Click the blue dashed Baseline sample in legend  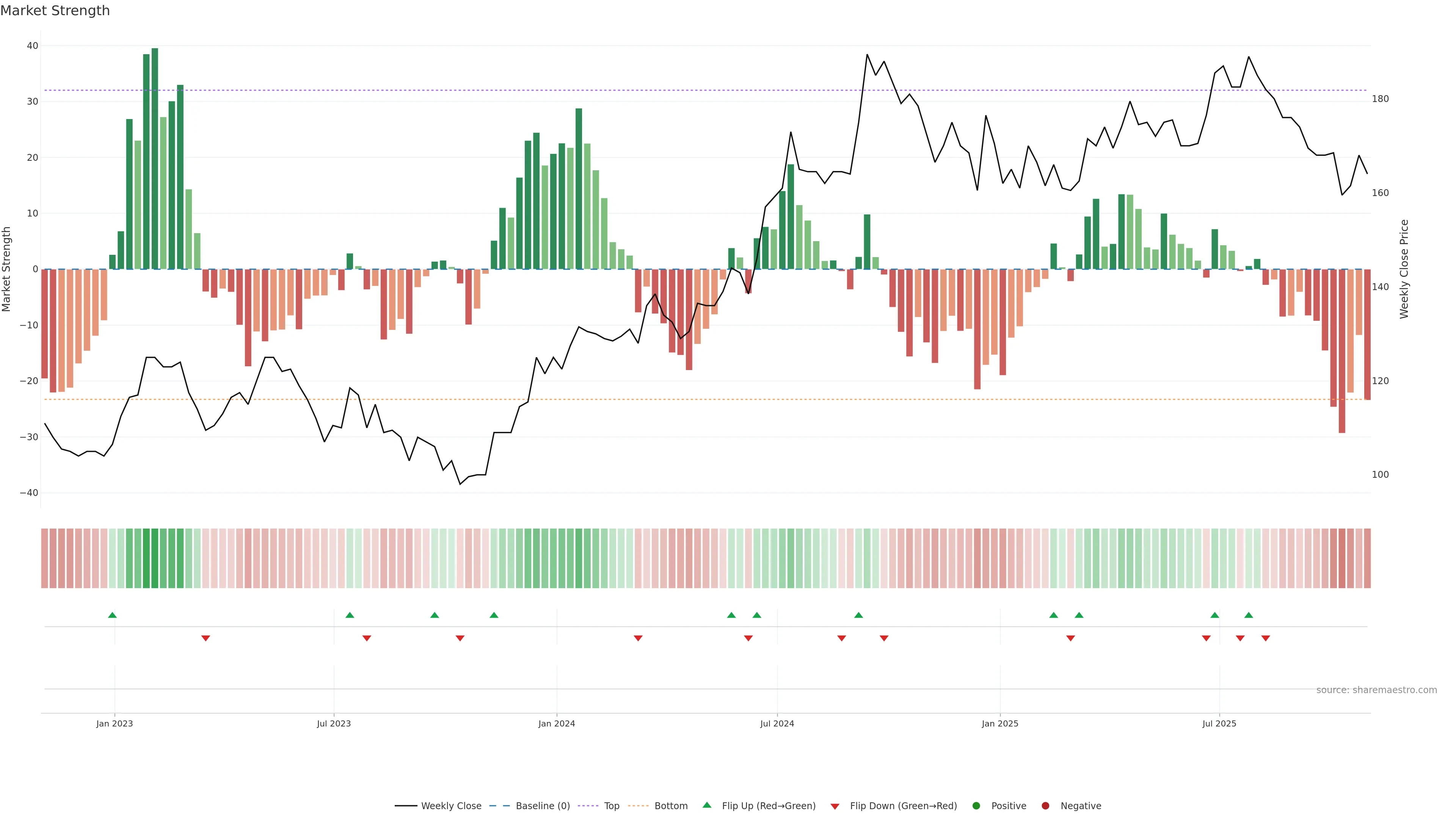tap(499, 806)
